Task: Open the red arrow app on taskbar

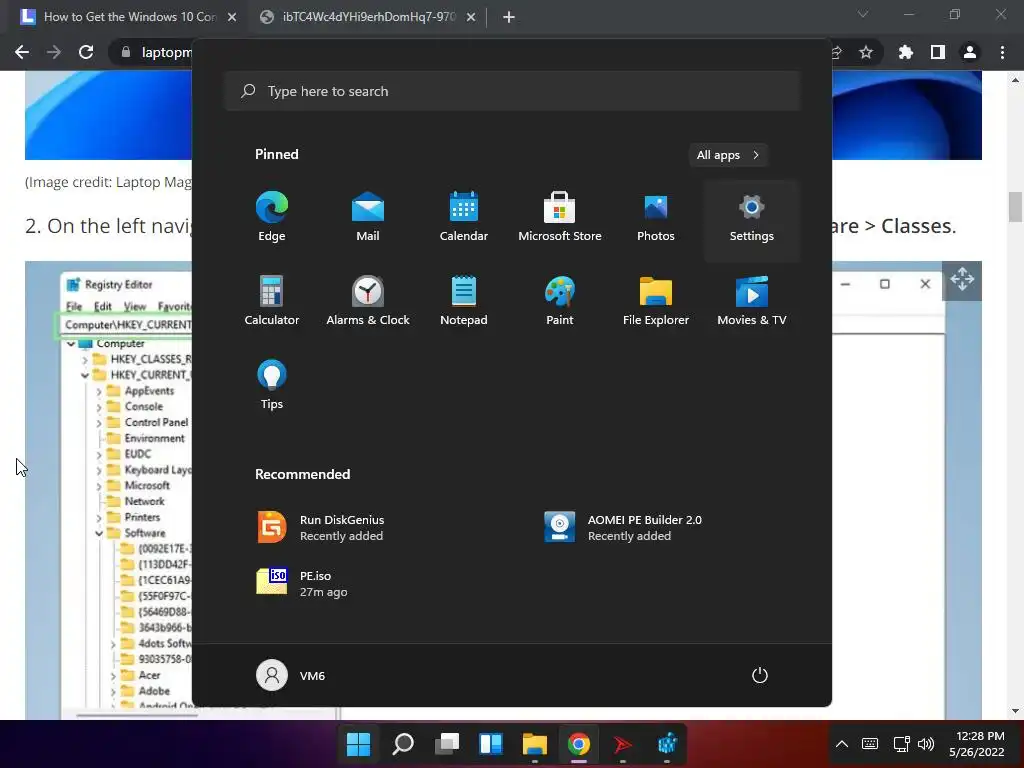Action: click(623, 744)
